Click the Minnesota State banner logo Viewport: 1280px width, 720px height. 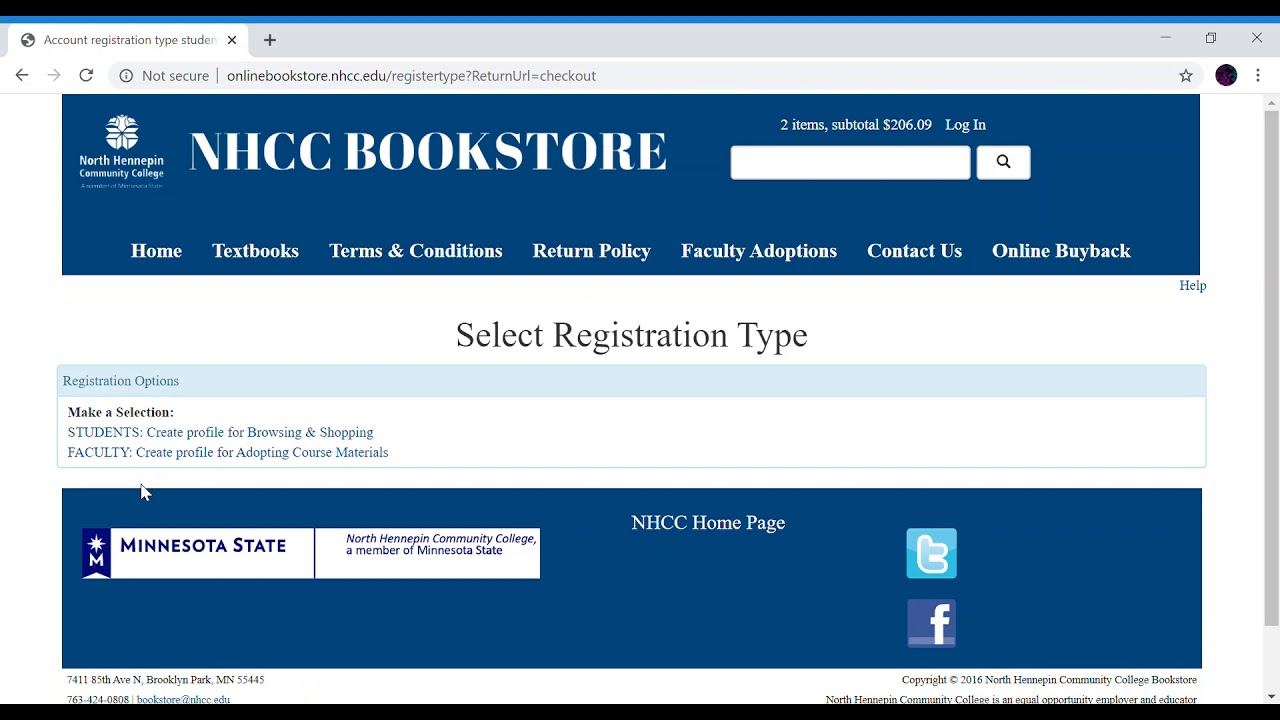[311, 553]
